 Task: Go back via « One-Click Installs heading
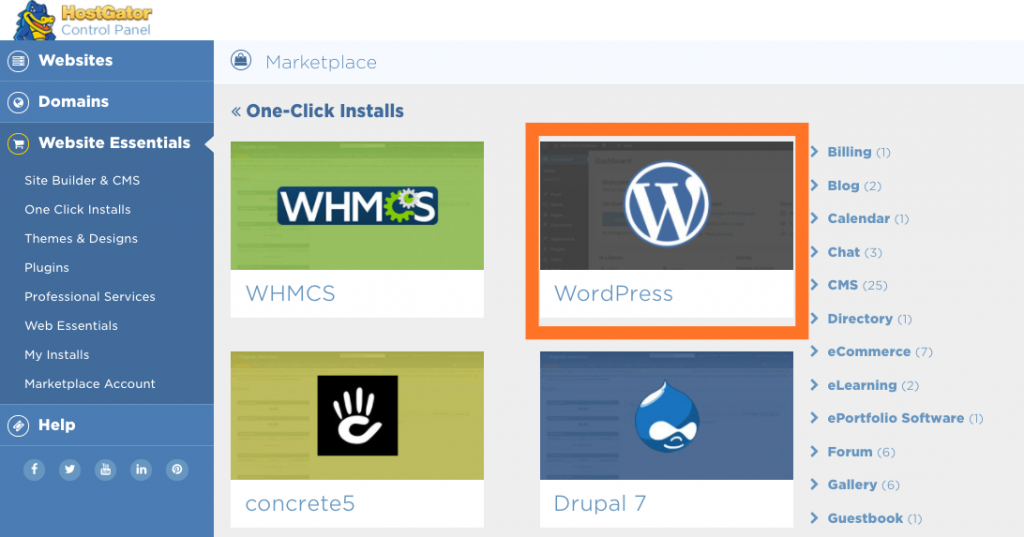(317, 111)
